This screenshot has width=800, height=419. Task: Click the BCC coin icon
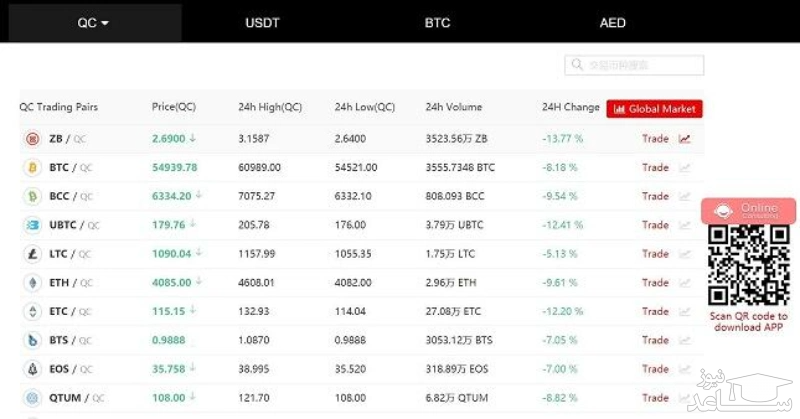(31, 197)
